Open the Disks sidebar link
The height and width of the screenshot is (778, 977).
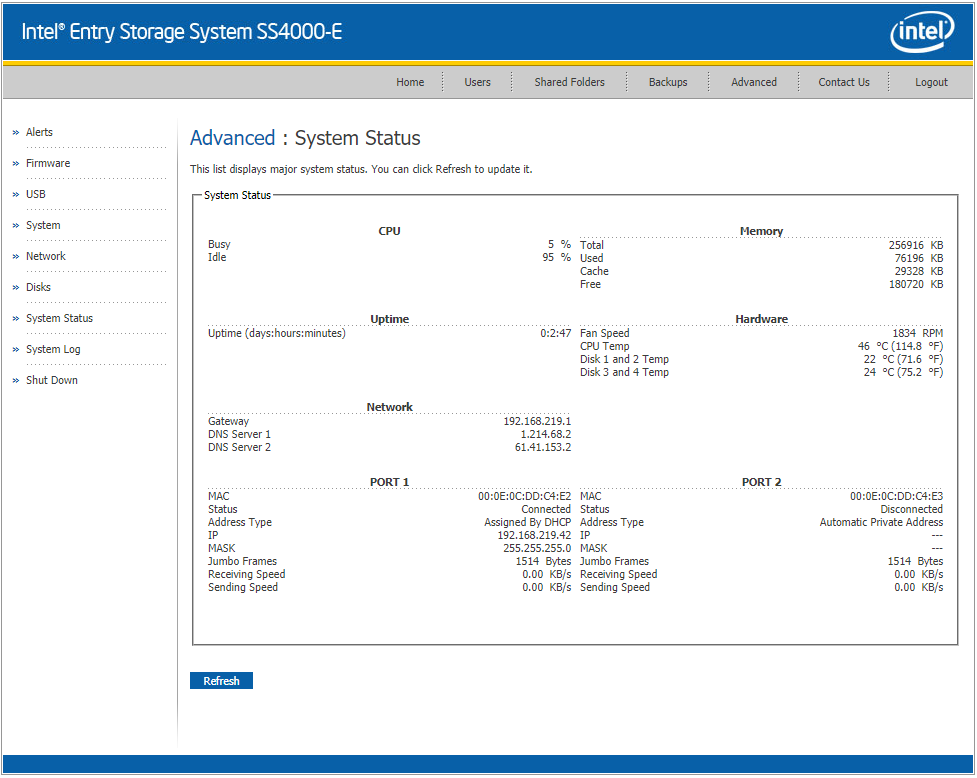pos(38,287)
